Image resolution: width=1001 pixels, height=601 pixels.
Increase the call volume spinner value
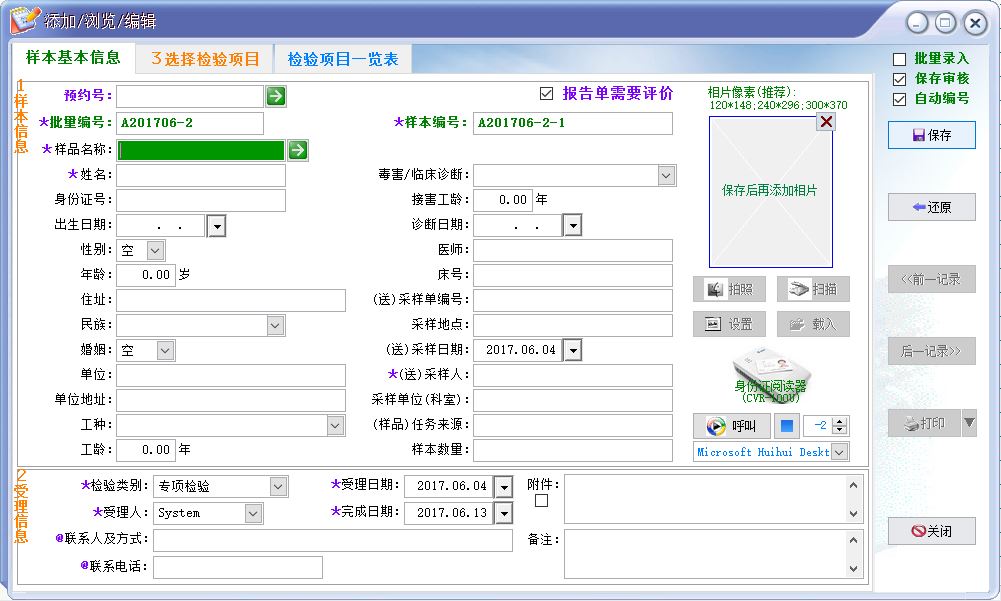click(x=840, y=421)
